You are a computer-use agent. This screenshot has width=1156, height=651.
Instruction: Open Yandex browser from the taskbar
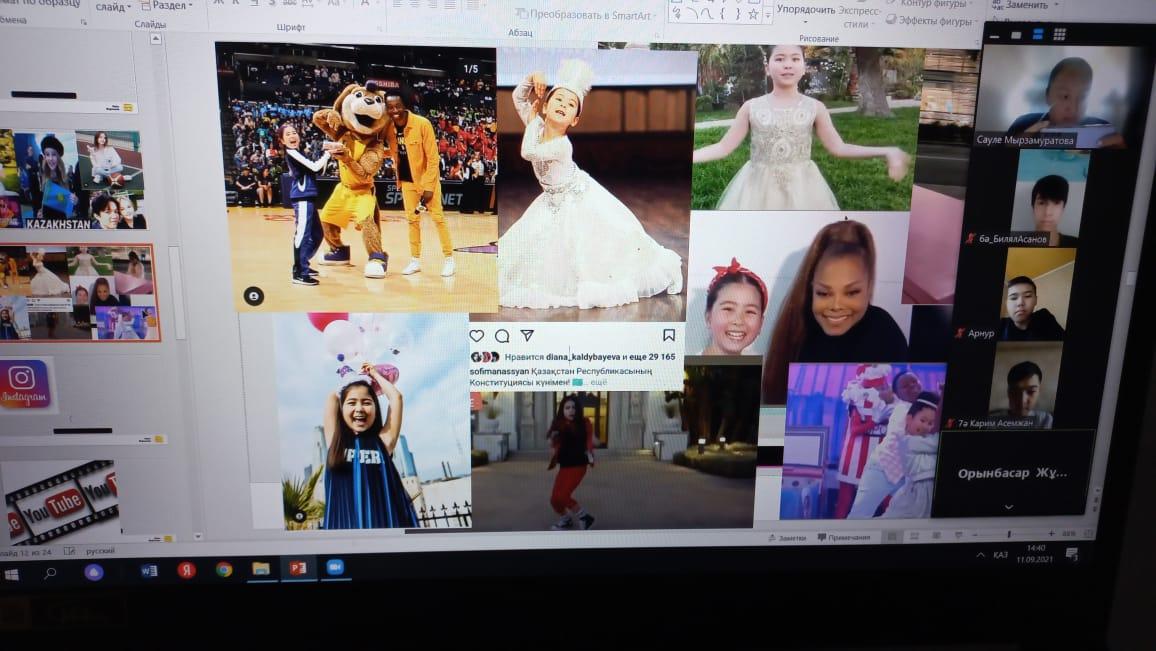click(x=186, y=570)
